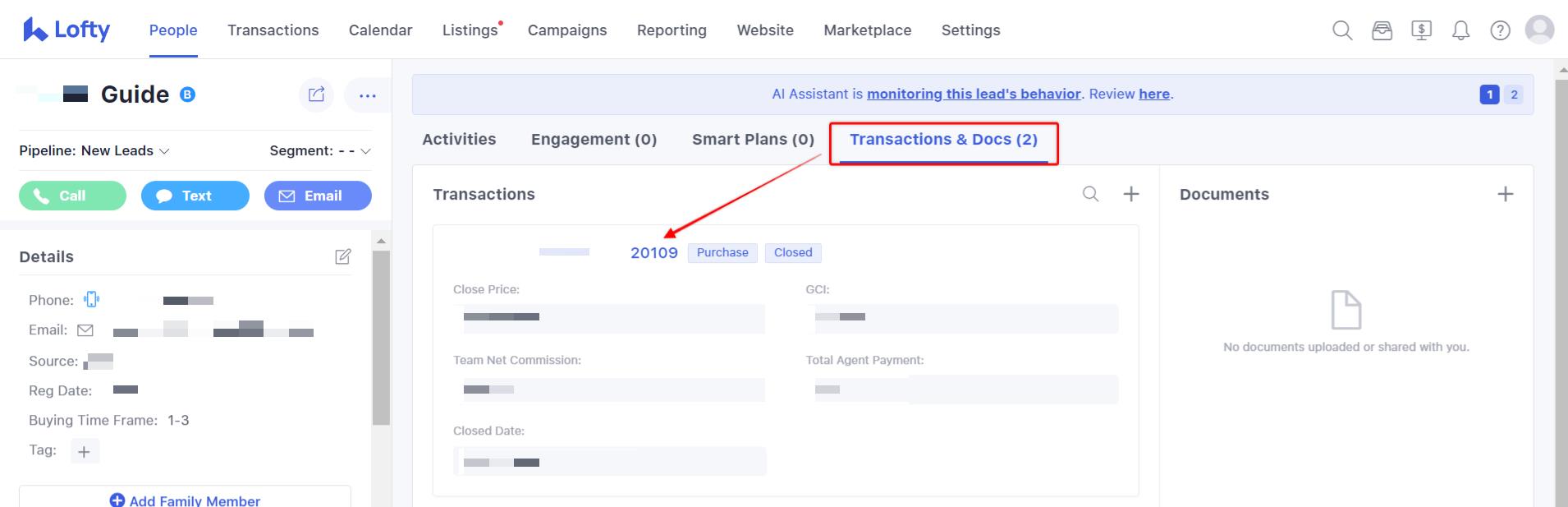Open the People menu

tap(173, 30)
